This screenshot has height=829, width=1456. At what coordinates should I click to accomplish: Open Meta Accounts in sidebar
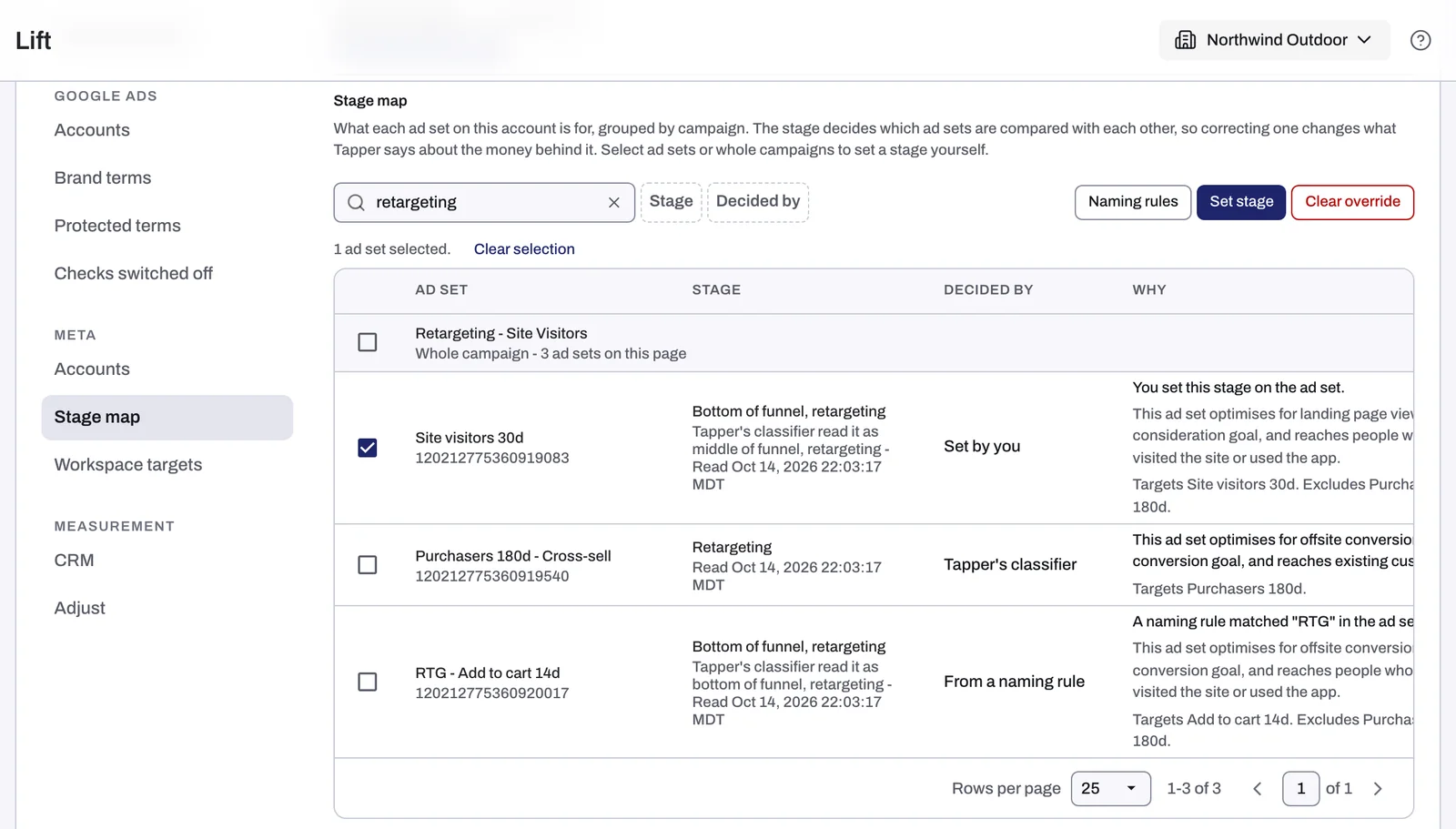(92, 369)
